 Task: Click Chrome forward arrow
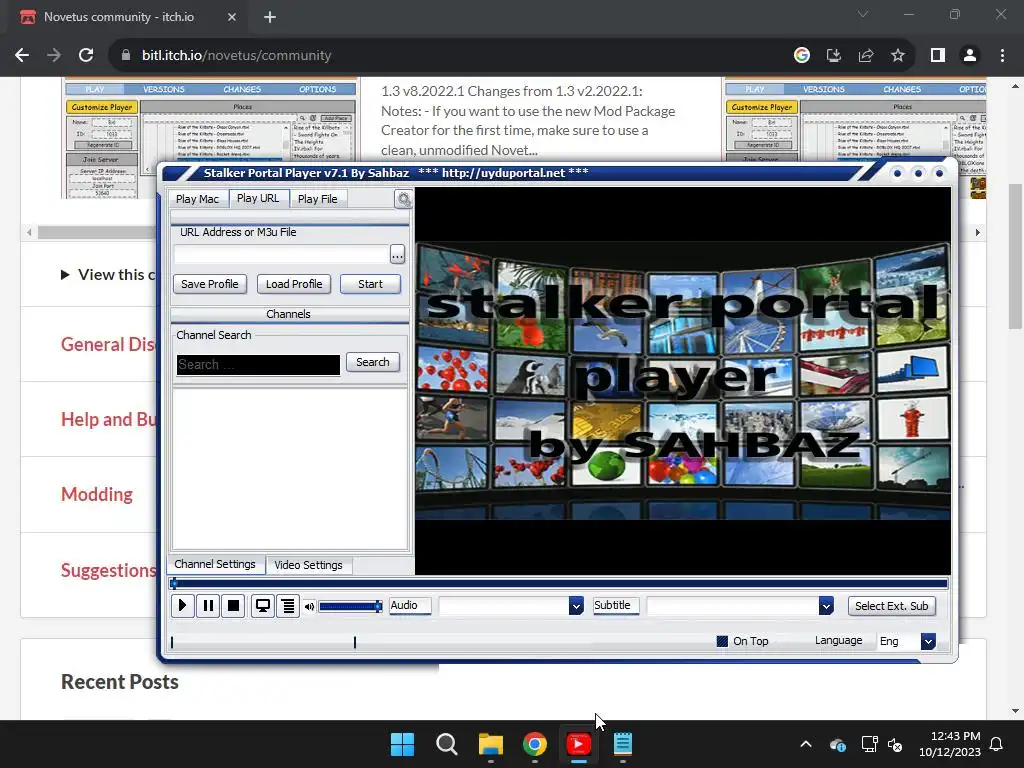[x=54, y=56]
